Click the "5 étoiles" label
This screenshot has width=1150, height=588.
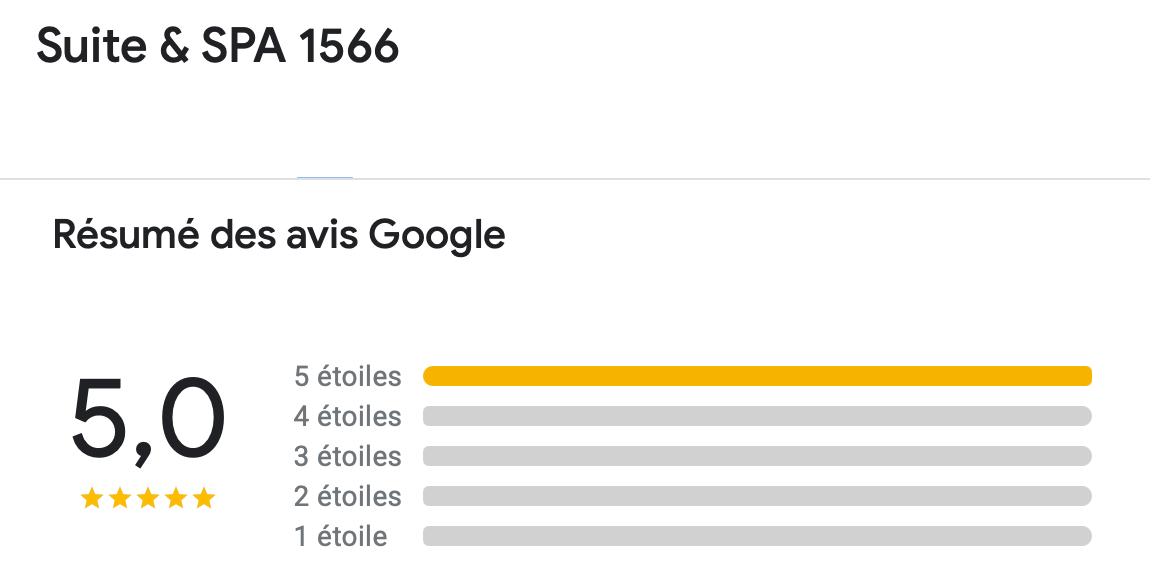point(348,376)
